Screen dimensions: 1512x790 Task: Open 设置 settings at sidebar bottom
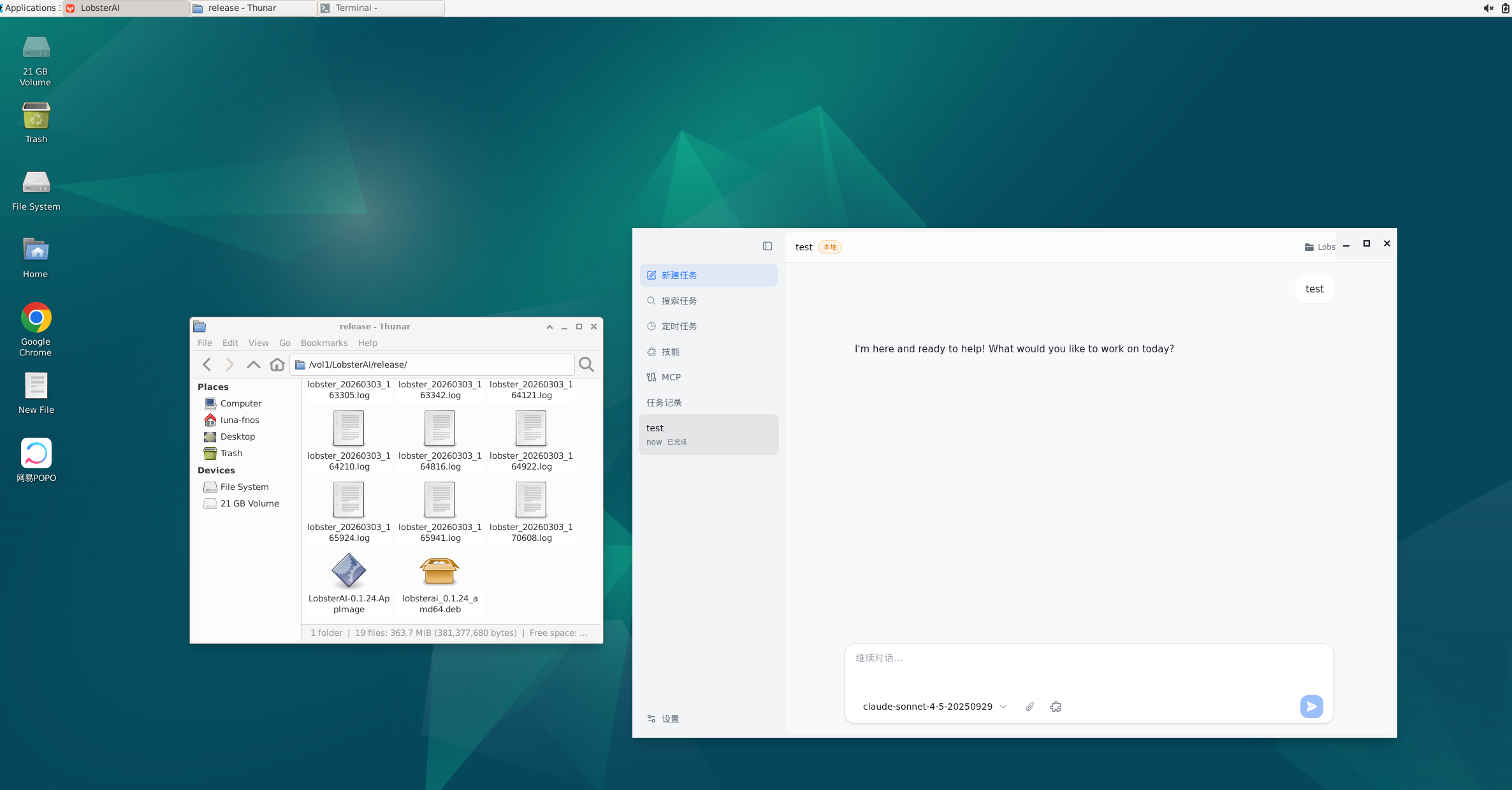point(669,719)
